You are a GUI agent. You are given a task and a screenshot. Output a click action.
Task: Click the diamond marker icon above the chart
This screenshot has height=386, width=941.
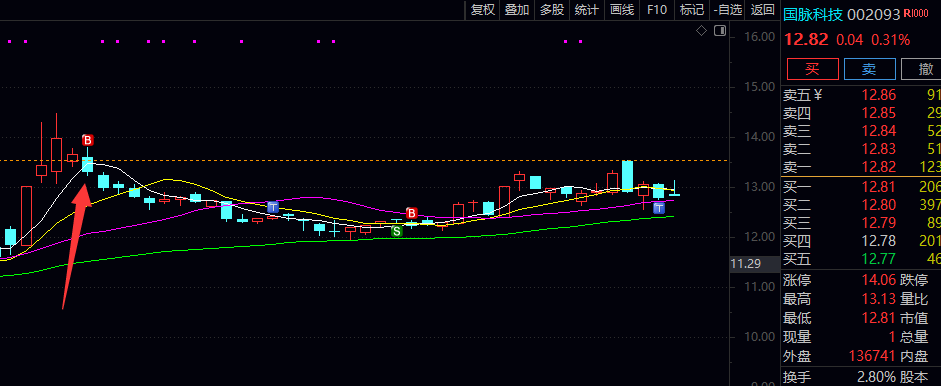coord(701,31)
